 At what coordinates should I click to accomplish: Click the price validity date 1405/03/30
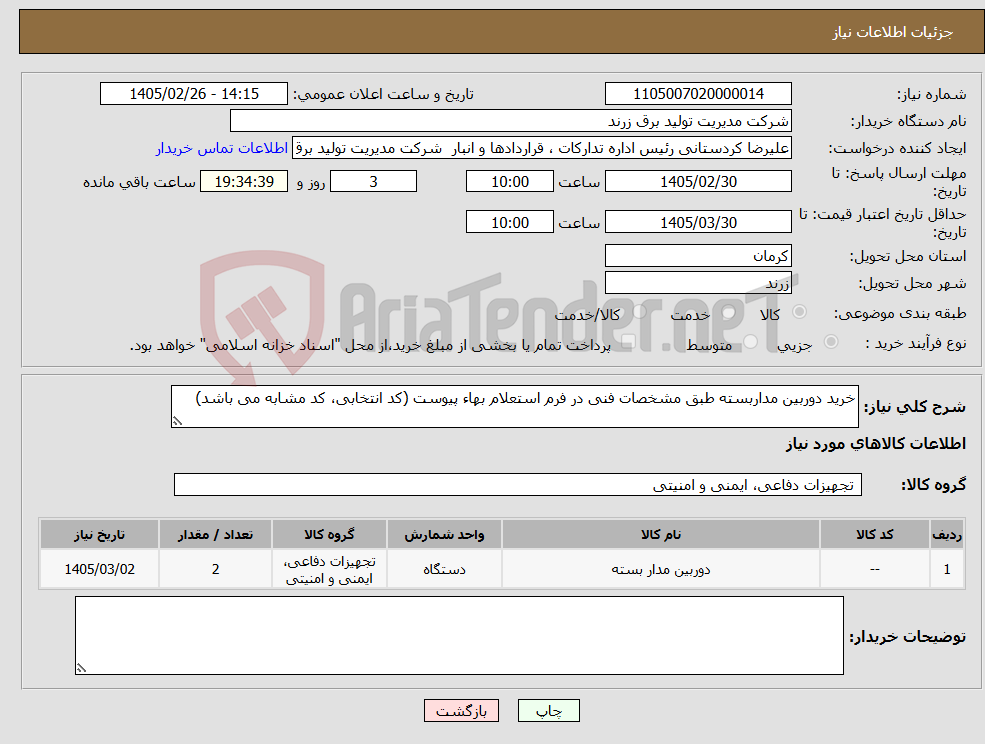coord(698,222)
